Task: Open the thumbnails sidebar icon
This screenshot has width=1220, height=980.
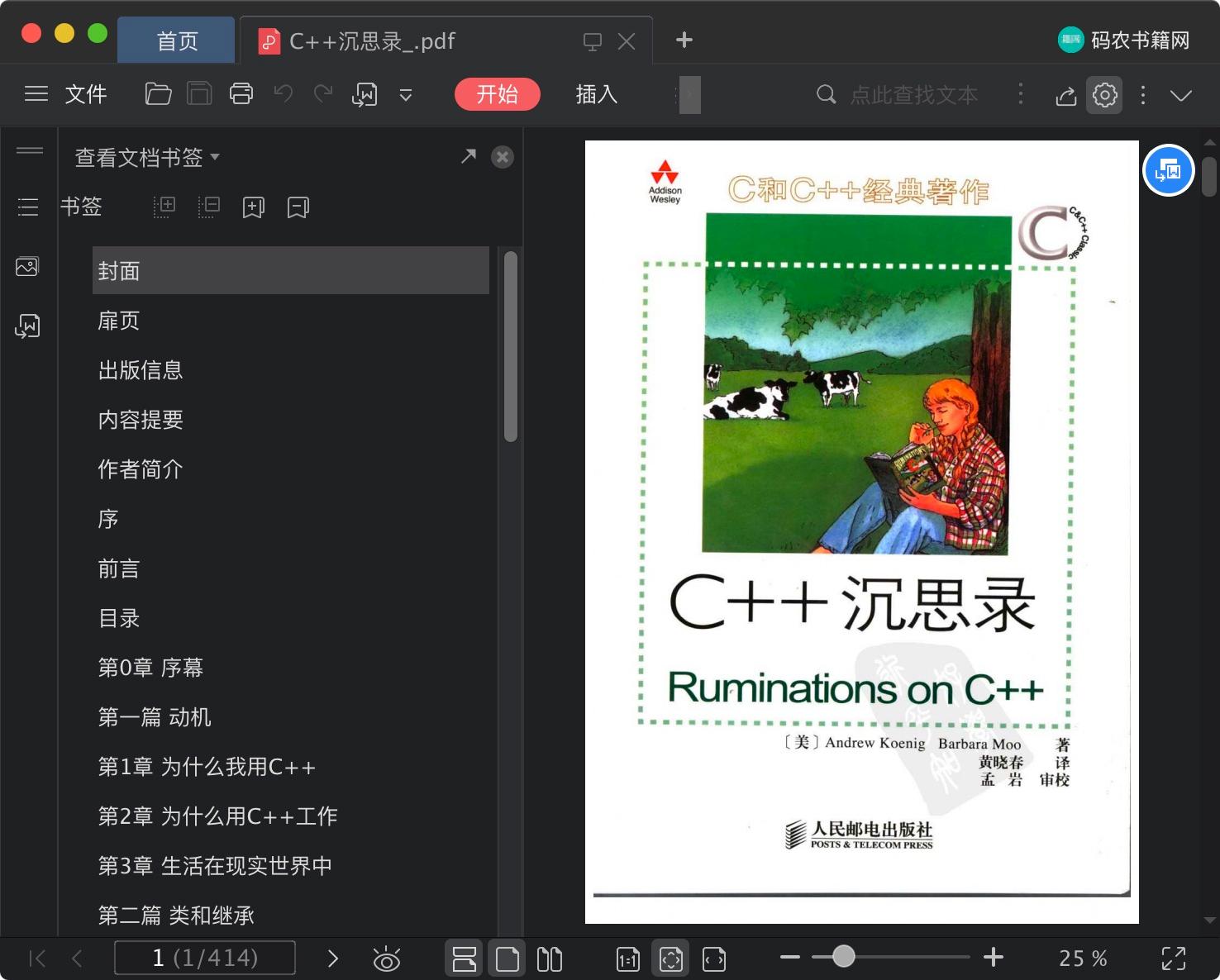Action: tap(27, 266)
